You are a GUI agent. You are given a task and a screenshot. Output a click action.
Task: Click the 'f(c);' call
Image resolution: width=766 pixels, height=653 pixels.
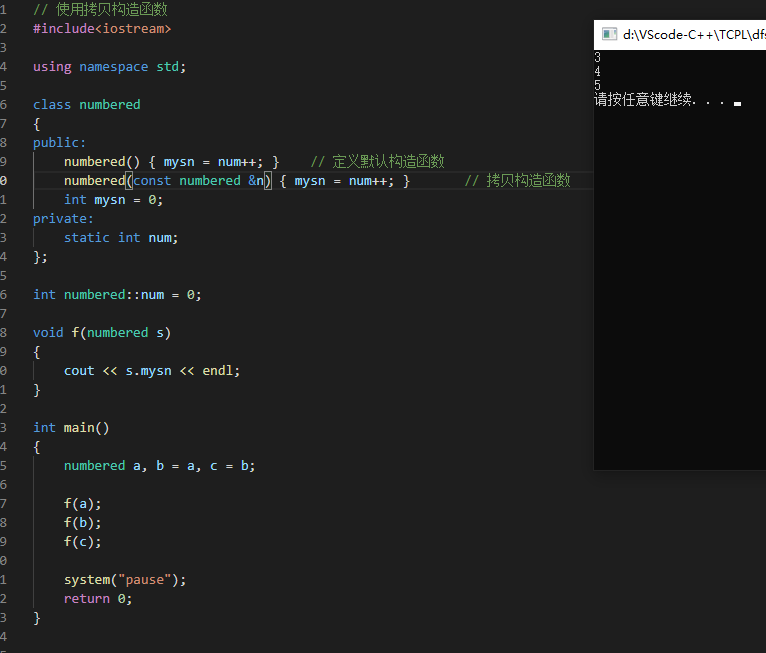(83, 542)
